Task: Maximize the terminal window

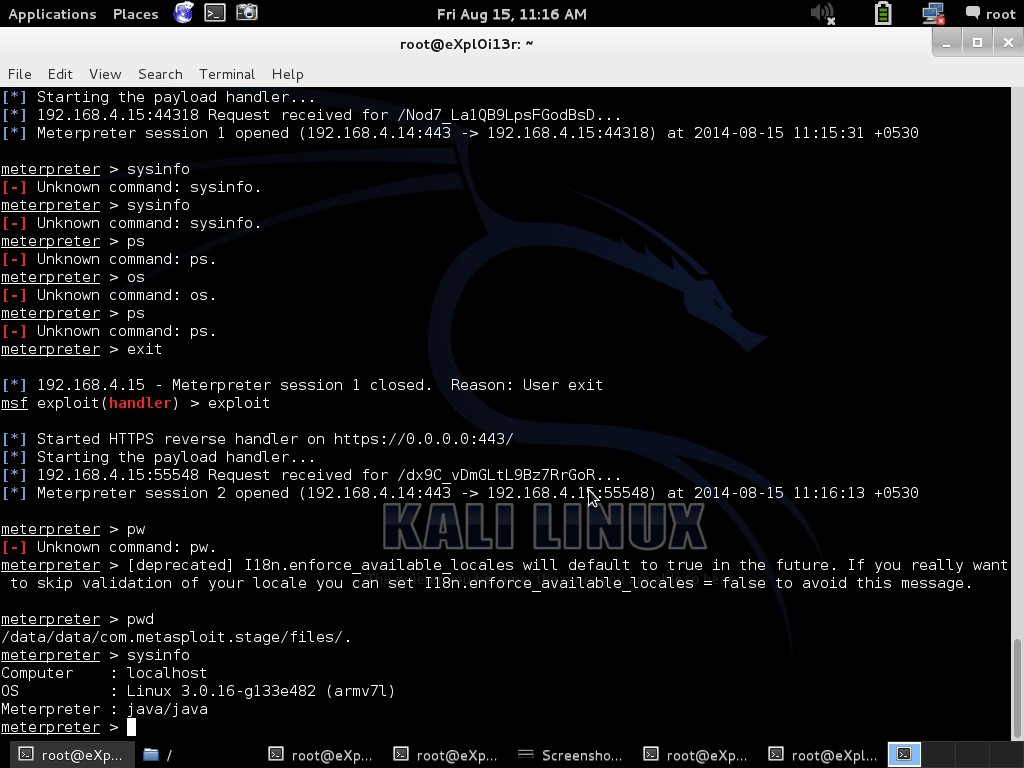Action: (x=977, y=43)
